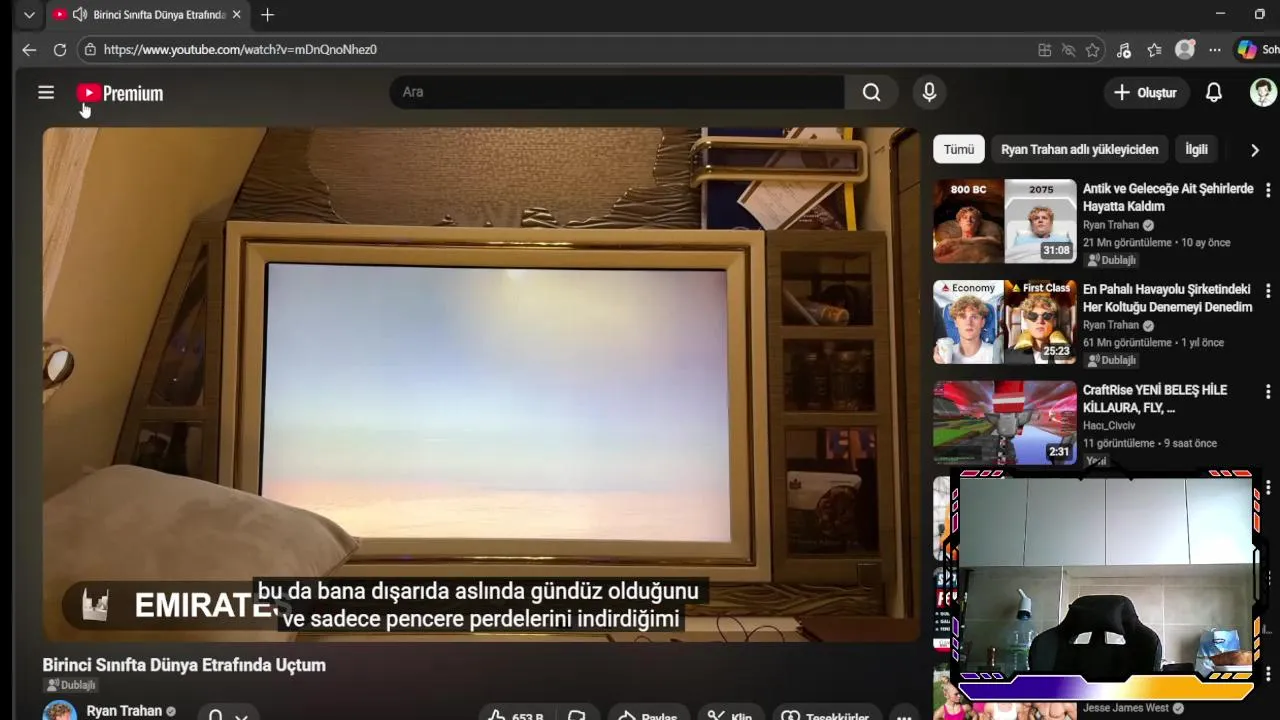
Task: Send thanks with Teşekkürler button
Action: pos(826,715)
